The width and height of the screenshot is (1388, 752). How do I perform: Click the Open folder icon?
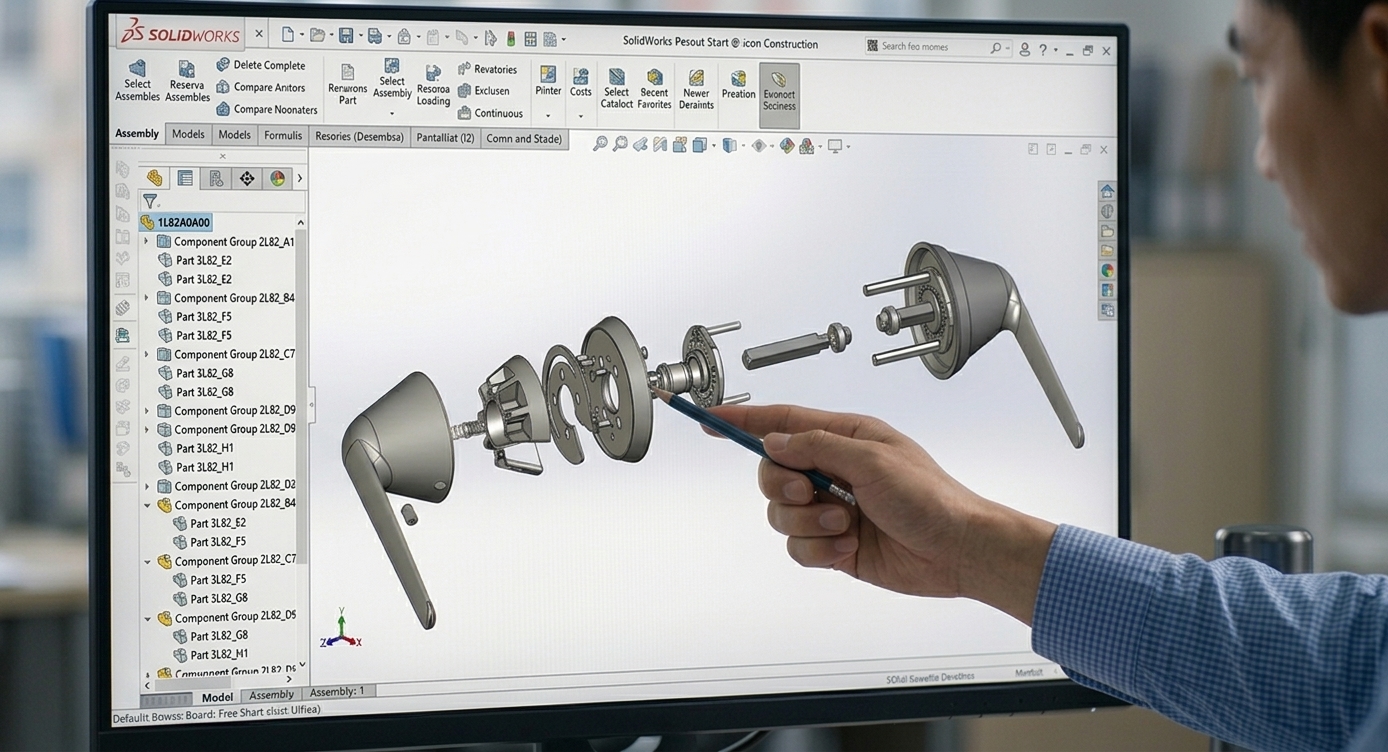pos(317,36)
